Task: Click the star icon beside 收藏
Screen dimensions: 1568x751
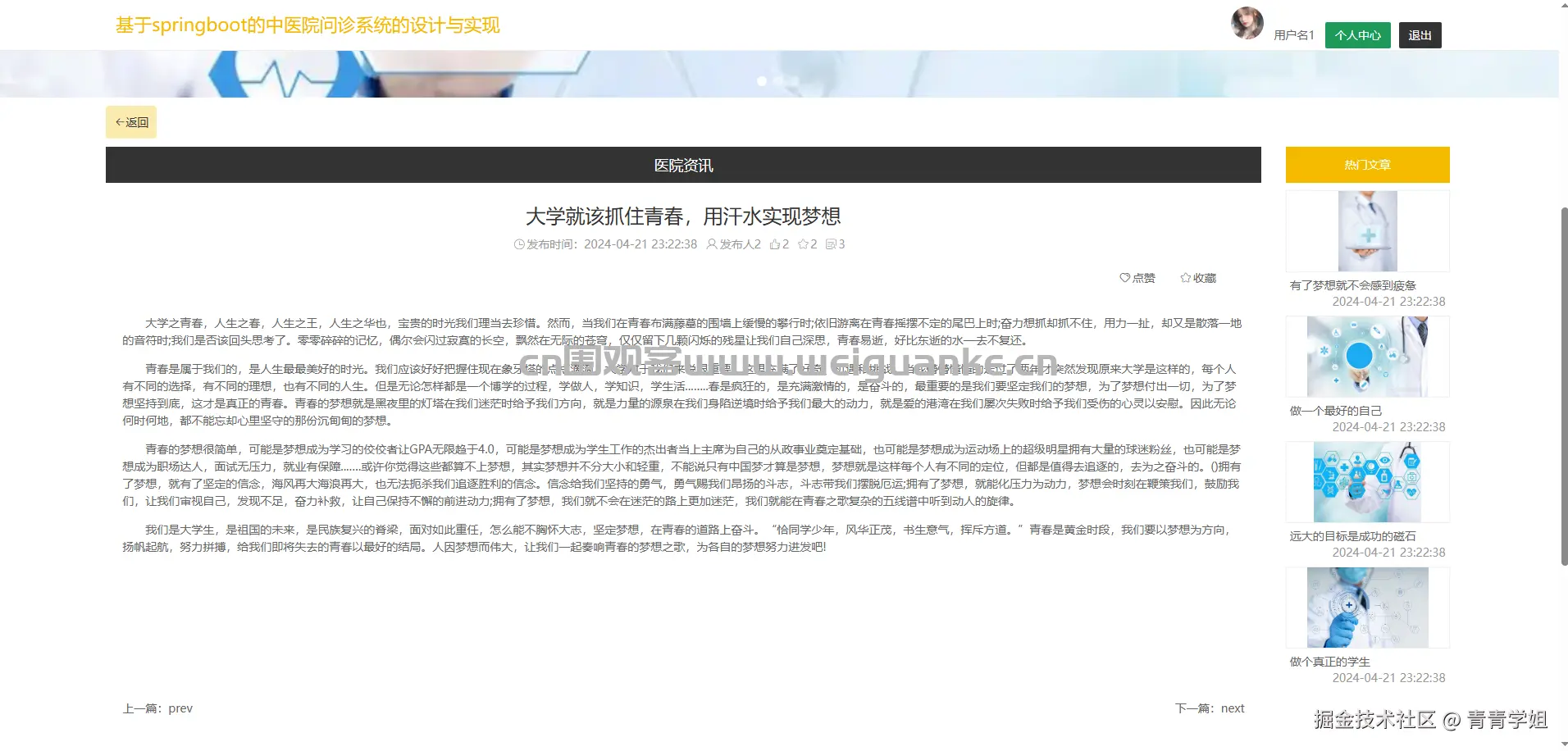Action: point(1186,278)
